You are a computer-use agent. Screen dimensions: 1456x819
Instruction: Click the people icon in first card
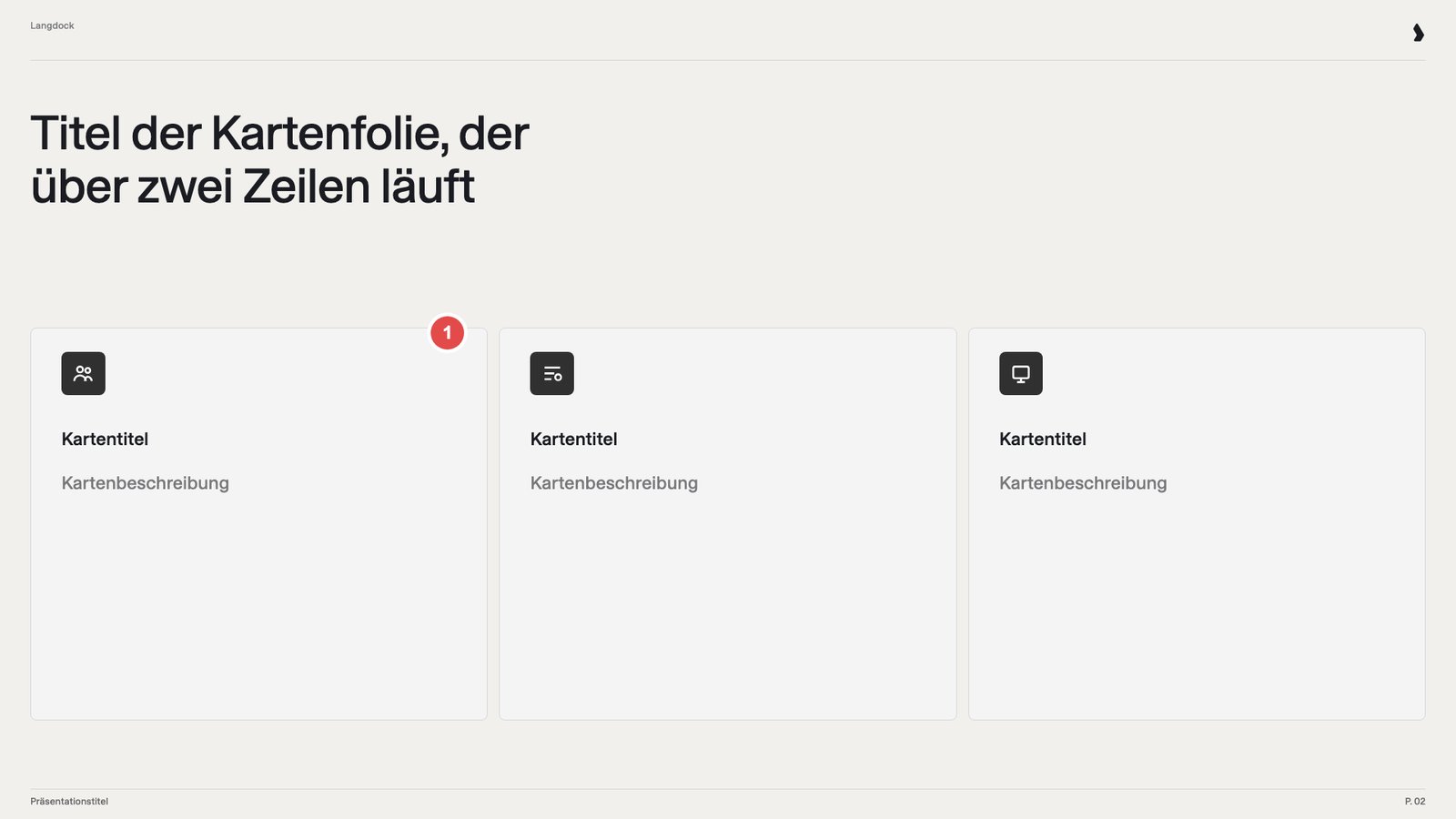(83, 373)
